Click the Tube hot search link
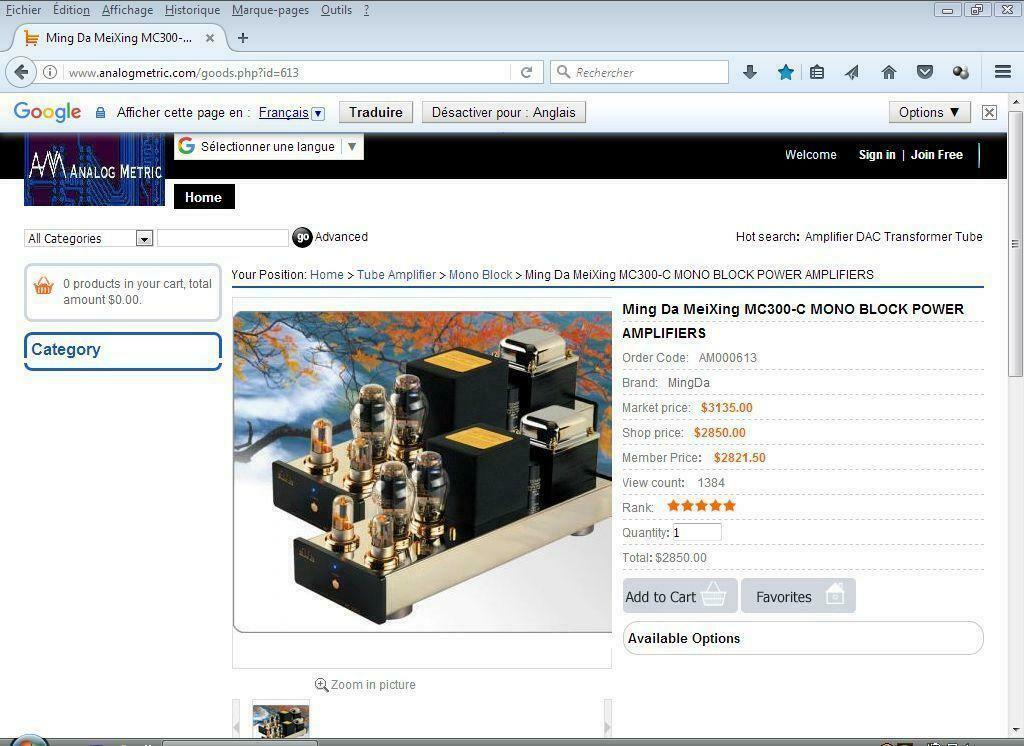Image resolution: width=1024 pixels, height=746 pixels. tap(968, 236)
